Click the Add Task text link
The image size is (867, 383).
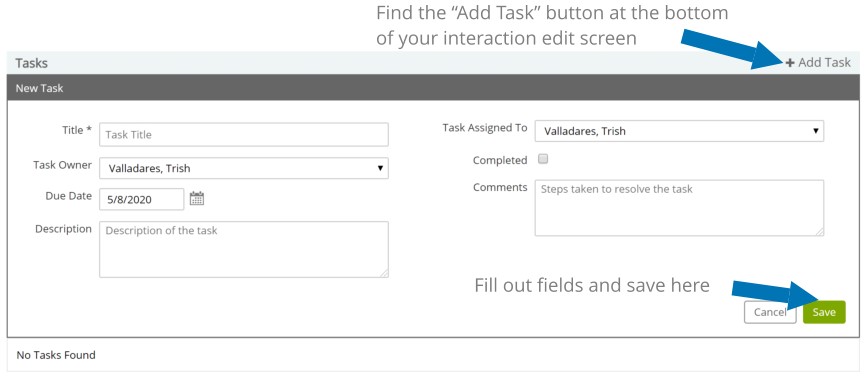(x=824, y=63)
